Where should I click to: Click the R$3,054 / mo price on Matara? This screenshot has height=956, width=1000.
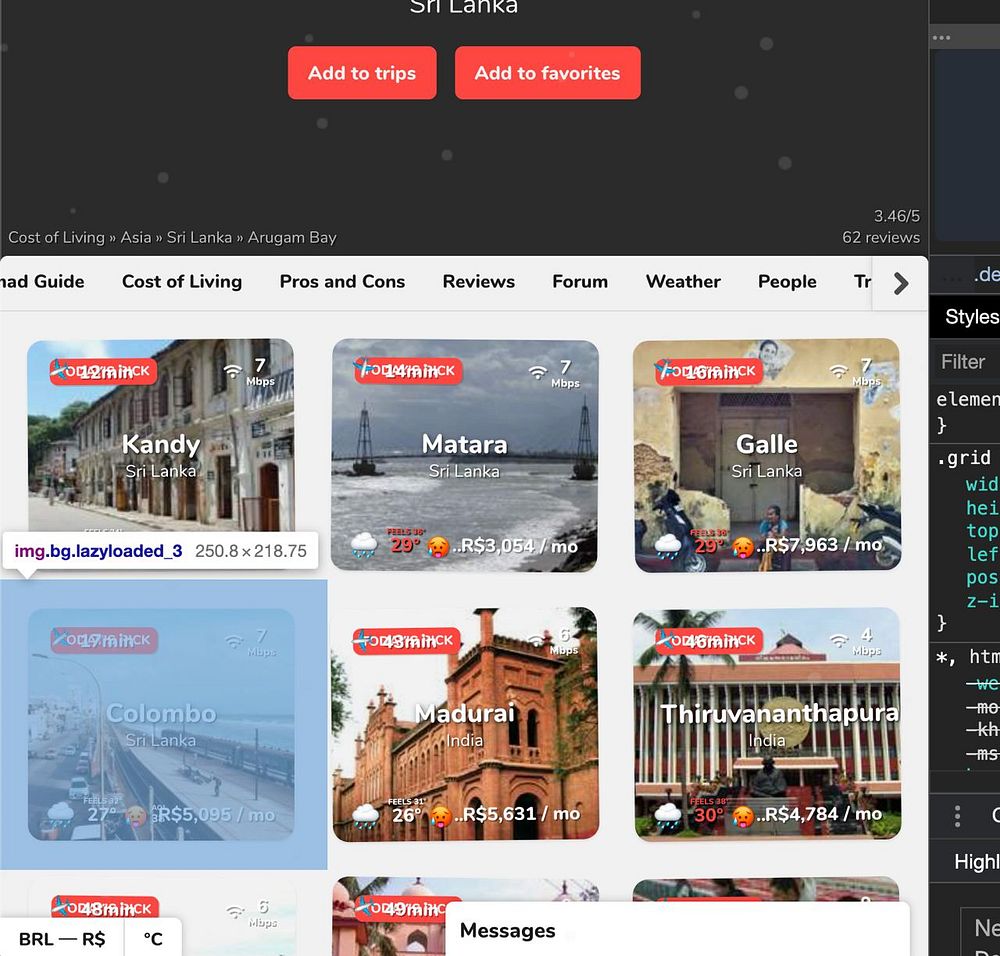click(519, 546)
